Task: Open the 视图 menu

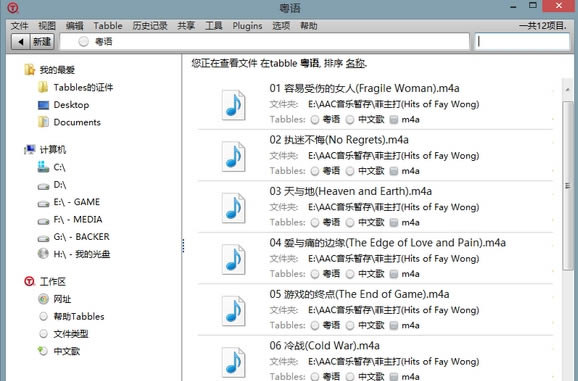Action: coord(47,26)
